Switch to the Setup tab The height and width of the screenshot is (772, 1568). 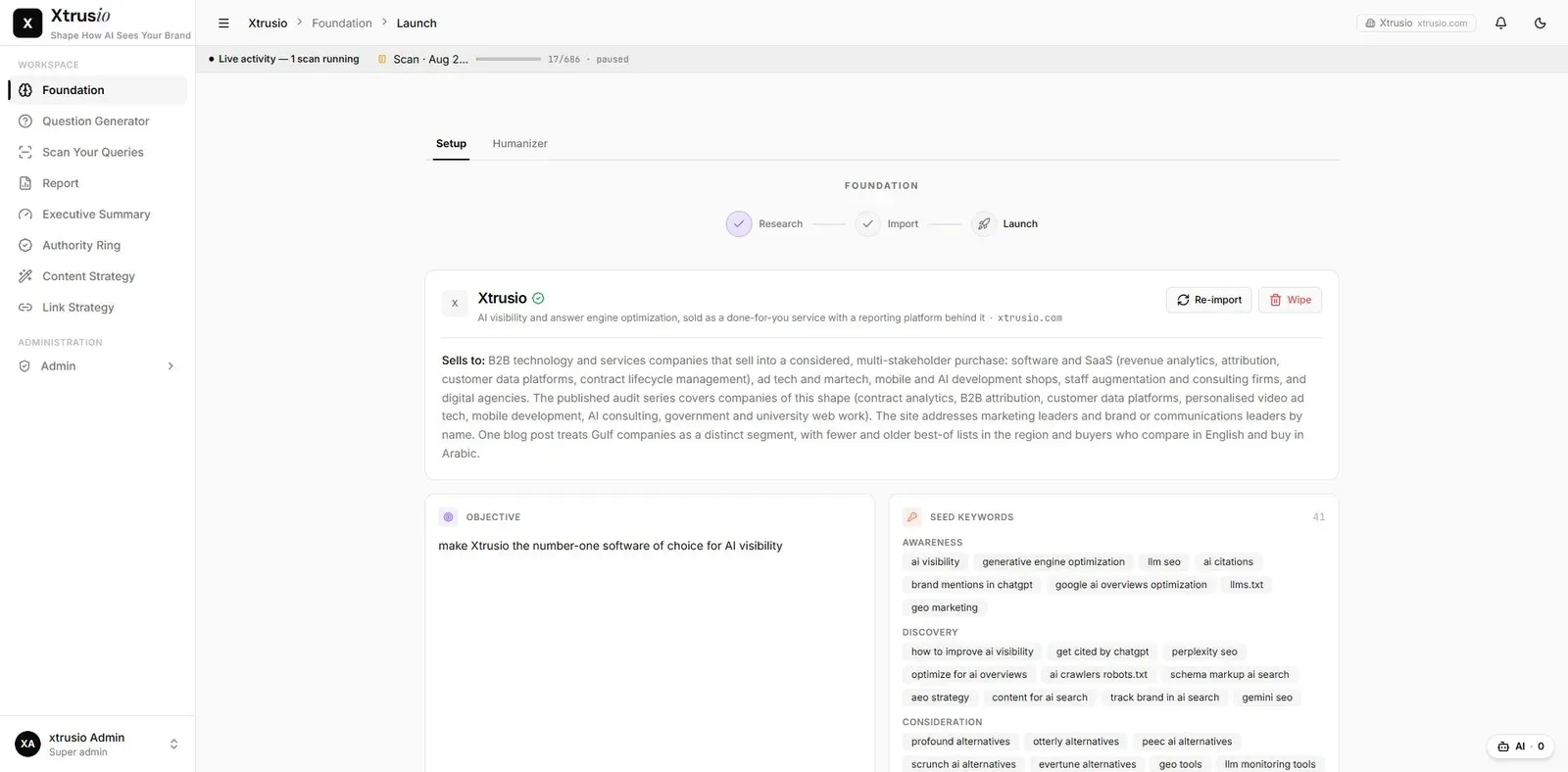pos(451,144)
